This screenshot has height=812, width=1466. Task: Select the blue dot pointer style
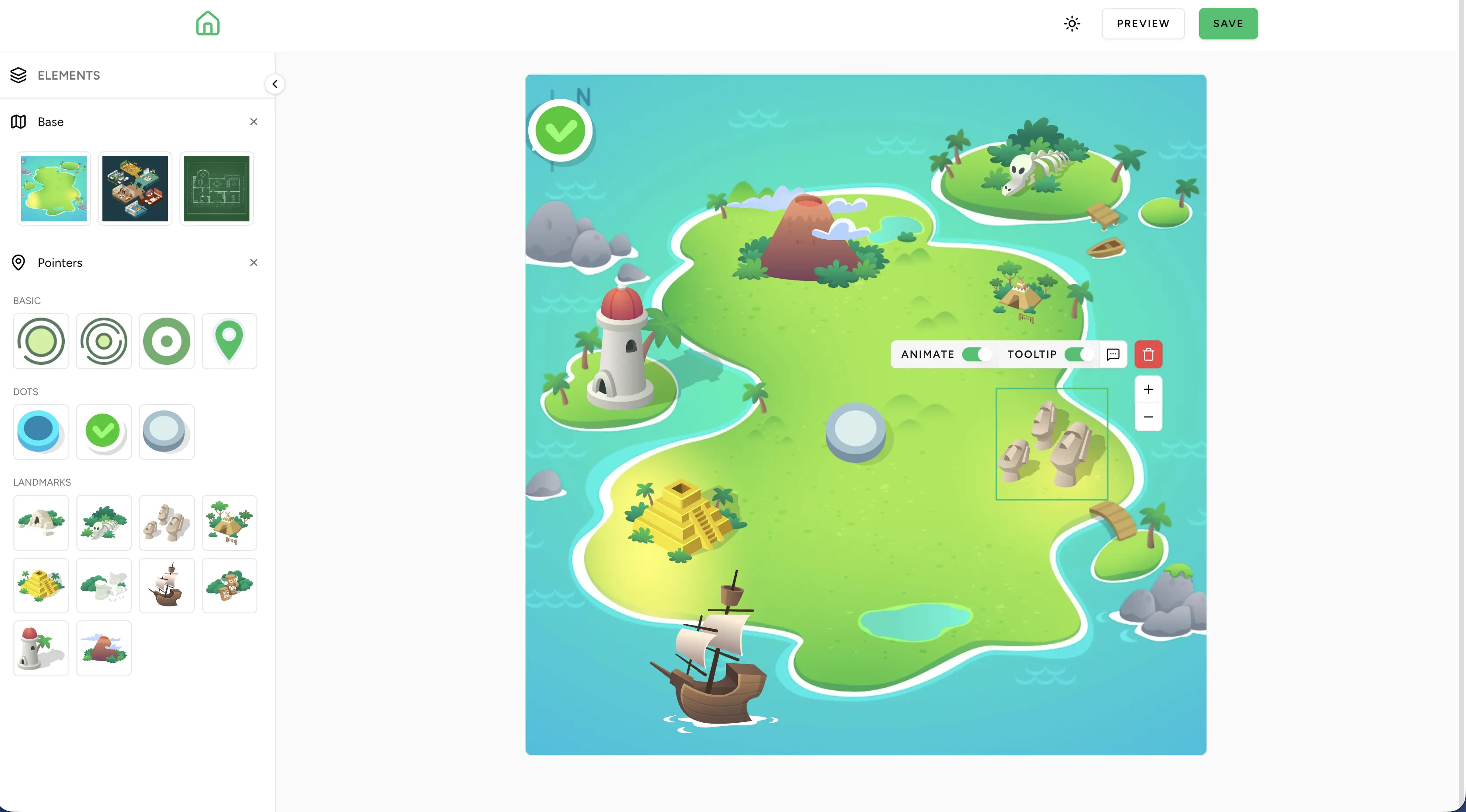pyautogui.click(x=40, y=431)
